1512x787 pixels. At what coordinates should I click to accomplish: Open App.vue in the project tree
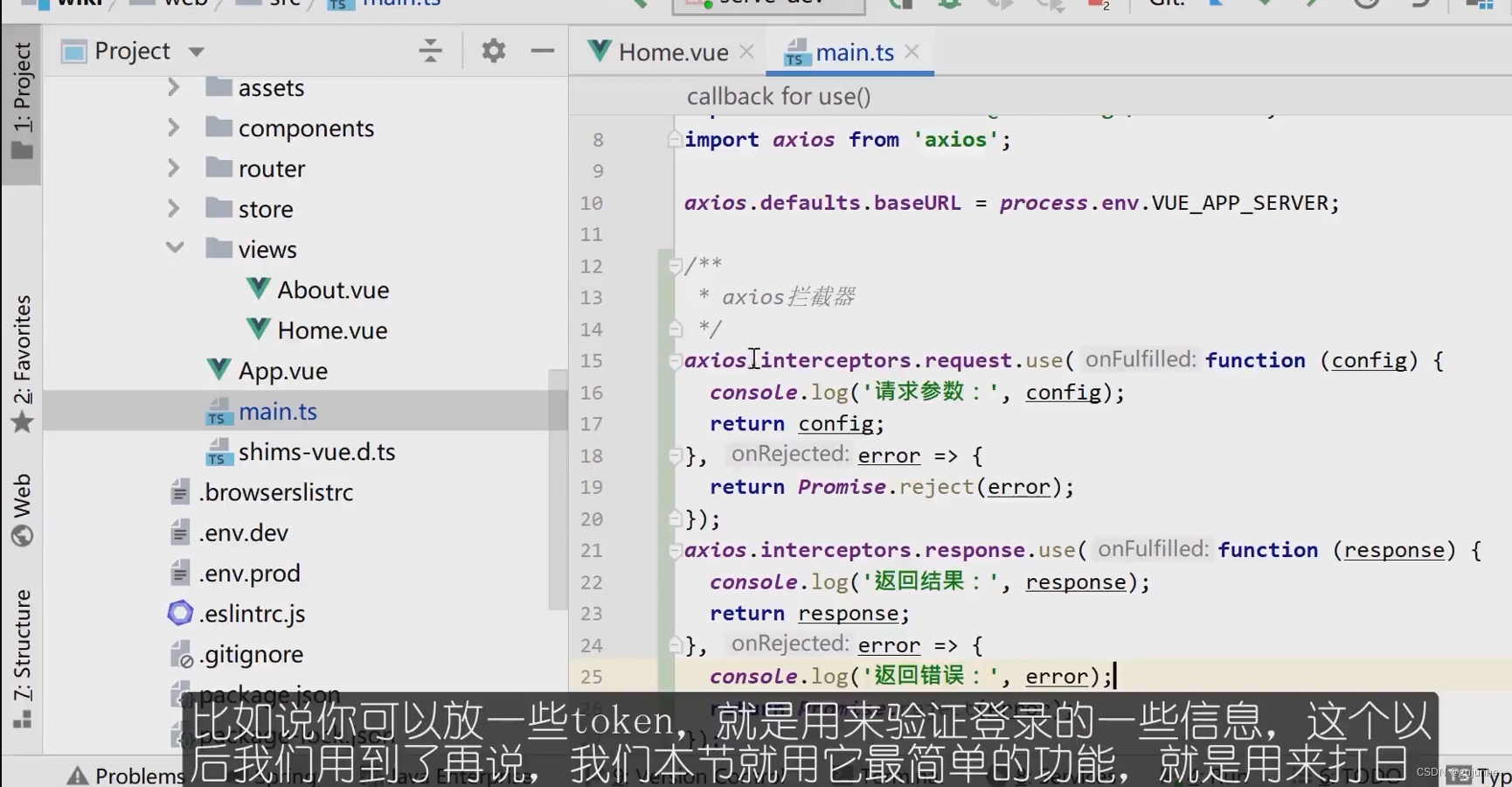(282, 371)
